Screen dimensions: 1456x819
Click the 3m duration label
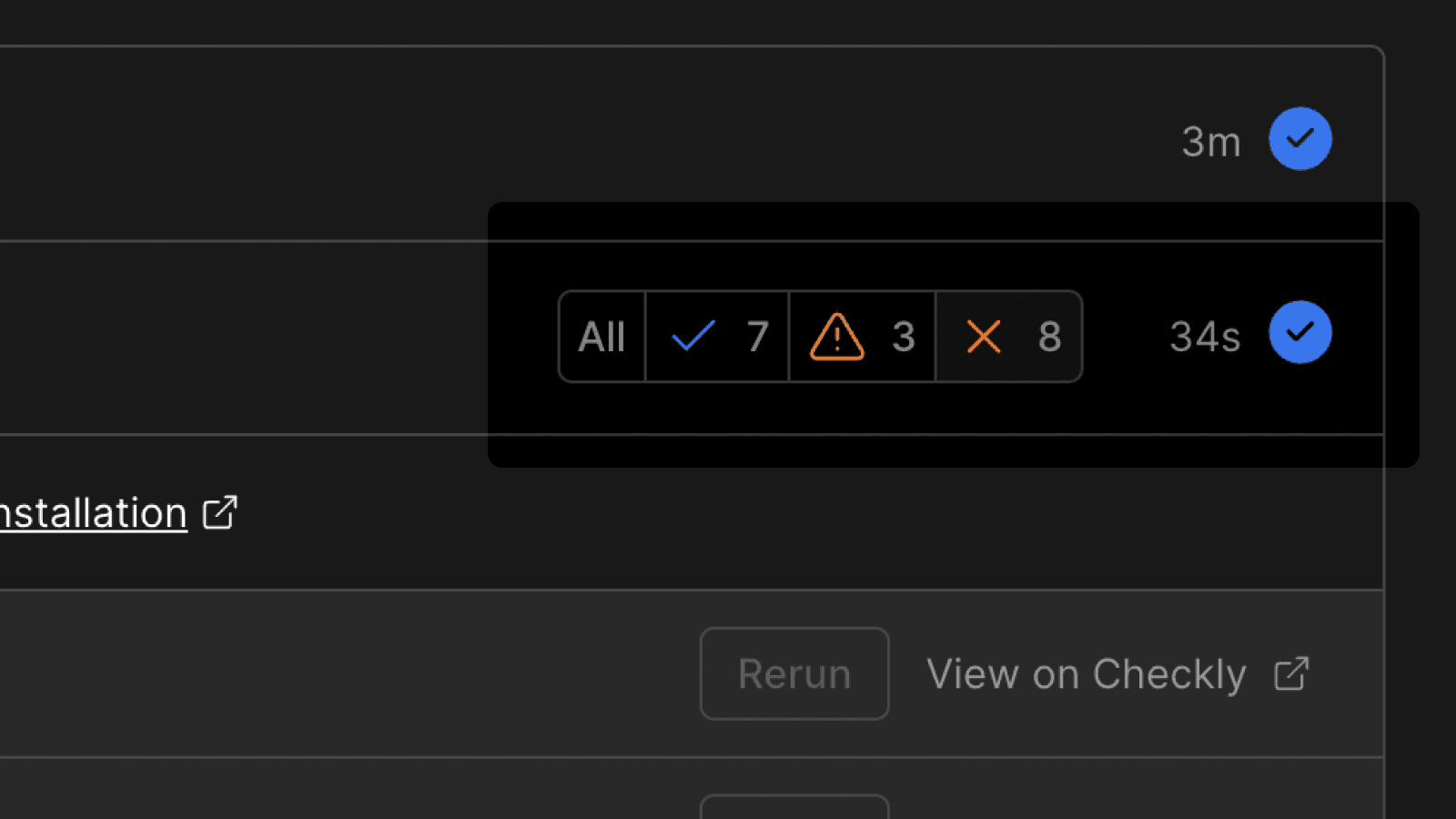[x=1211, y=142]
